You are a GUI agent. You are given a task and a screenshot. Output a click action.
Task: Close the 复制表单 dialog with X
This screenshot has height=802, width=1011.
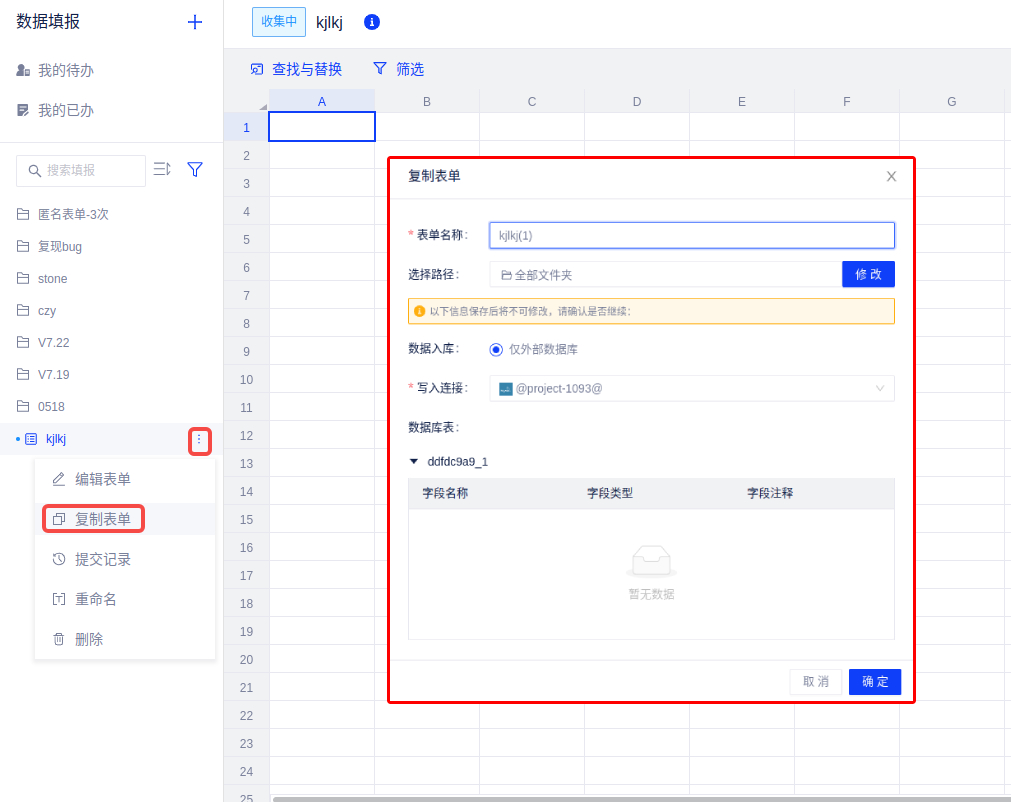(891, 176)
